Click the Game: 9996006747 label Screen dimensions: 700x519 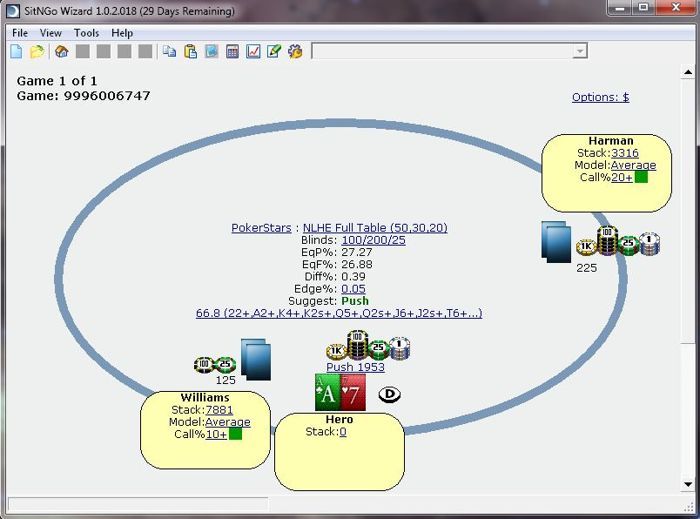[83, 95]
